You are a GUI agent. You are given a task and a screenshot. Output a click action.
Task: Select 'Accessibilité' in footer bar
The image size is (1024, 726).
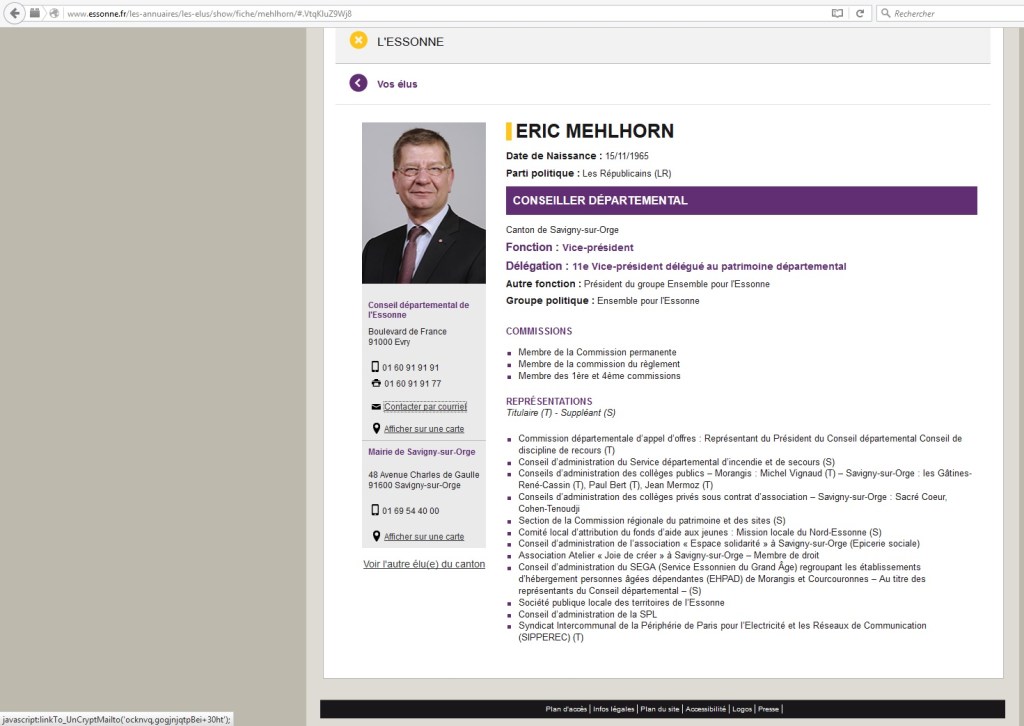tap(705, 709)
